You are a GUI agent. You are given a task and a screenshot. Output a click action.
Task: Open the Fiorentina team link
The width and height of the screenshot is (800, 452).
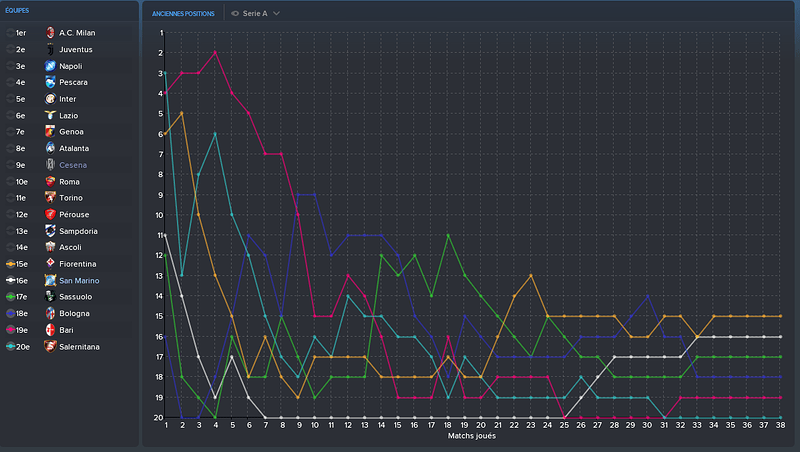pyautogui.click(x=78, y=264)
